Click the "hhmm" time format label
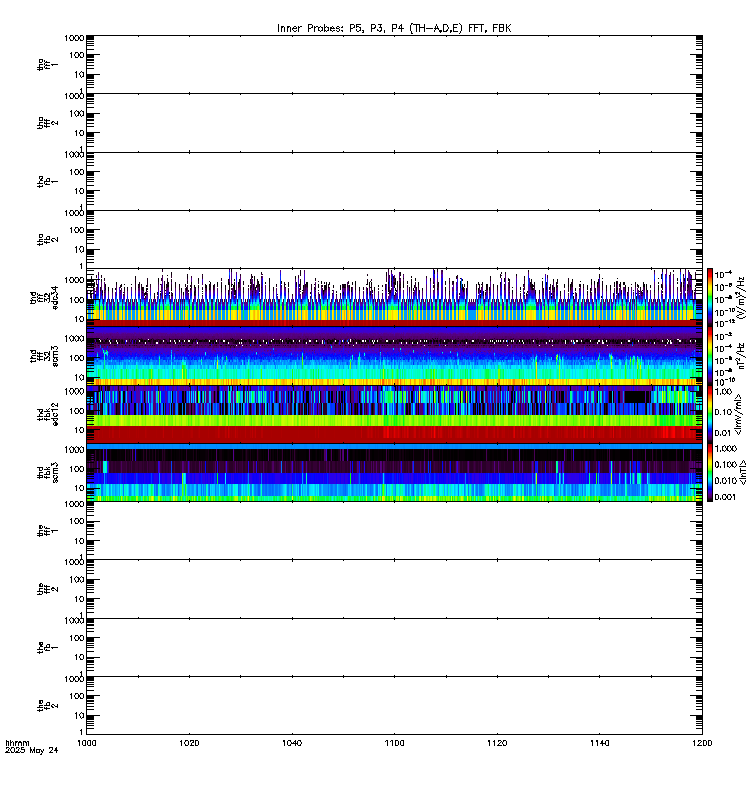Screen dimensions: 750x800 (17, 743)
